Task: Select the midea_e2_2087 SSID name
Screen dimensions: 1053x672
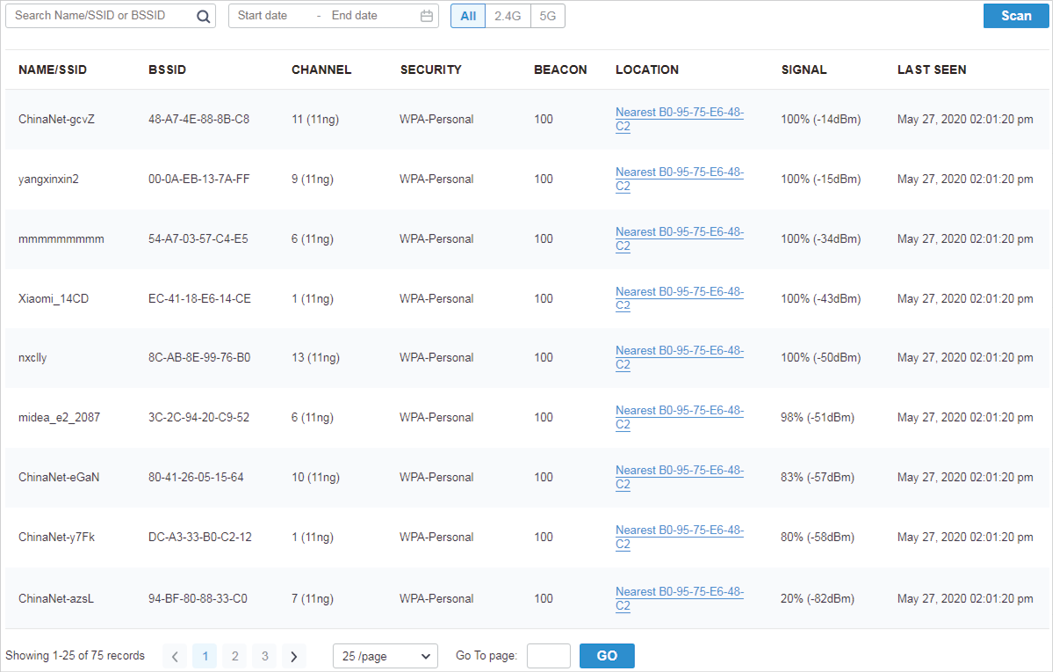Action: [x=59, y=418]
